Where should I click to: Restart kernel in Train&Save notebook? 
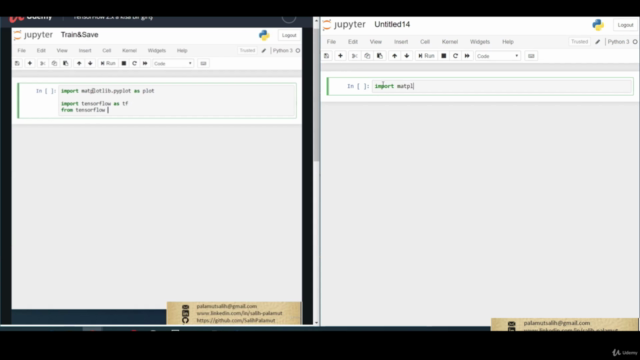point(134,63)
